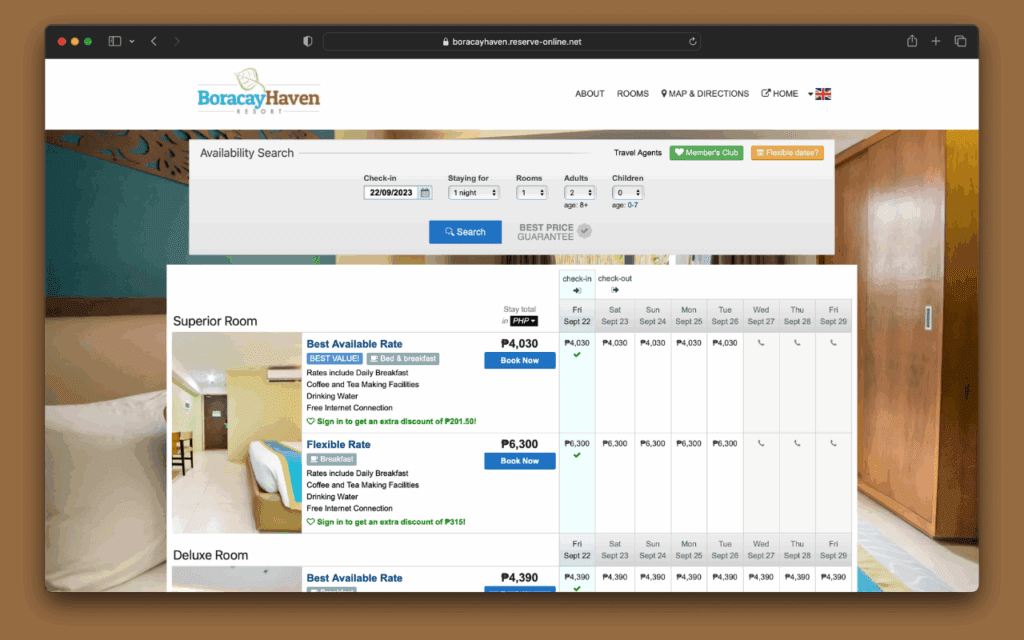Open the check-in calendar picker icon
Screen dimensions: 1024x640
tap(425, 193)
